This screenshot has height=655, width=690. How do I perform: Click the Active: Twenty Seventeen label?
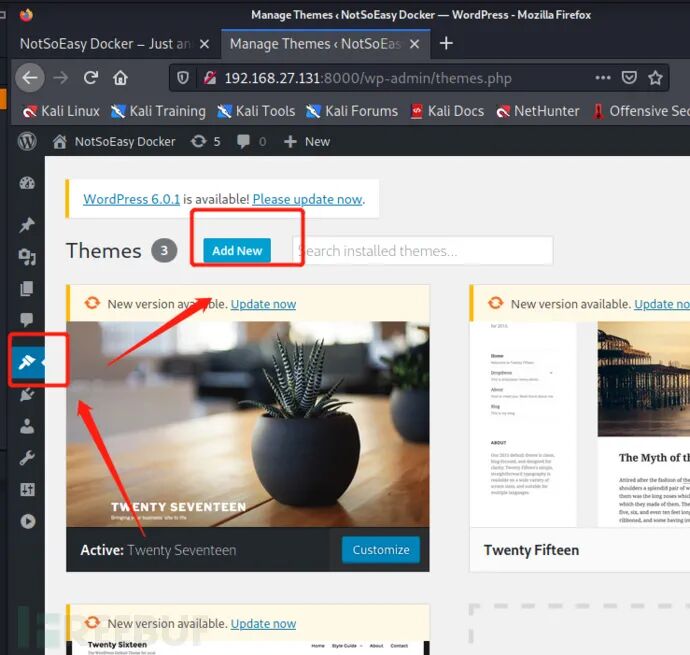pyautogui.click(x=158, y=550)
